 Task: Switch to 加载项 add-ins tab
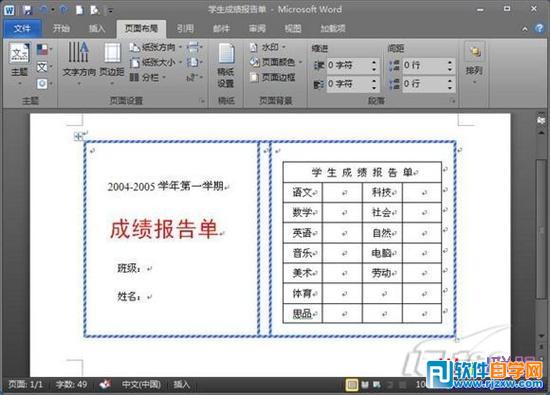333,28
